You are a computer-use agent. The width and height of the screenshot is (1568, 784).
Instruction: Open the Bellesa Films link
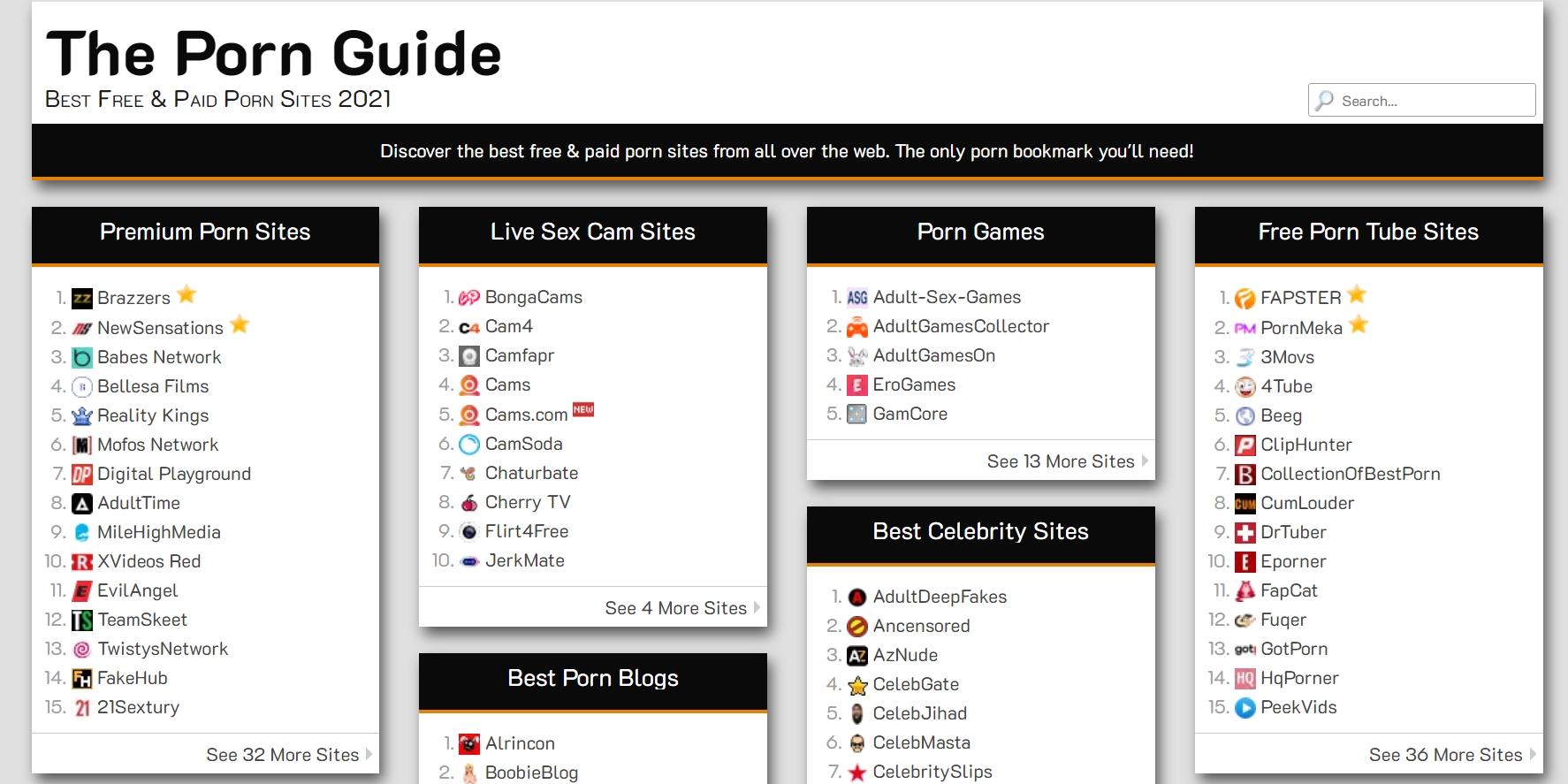click(x=153, y=386)
